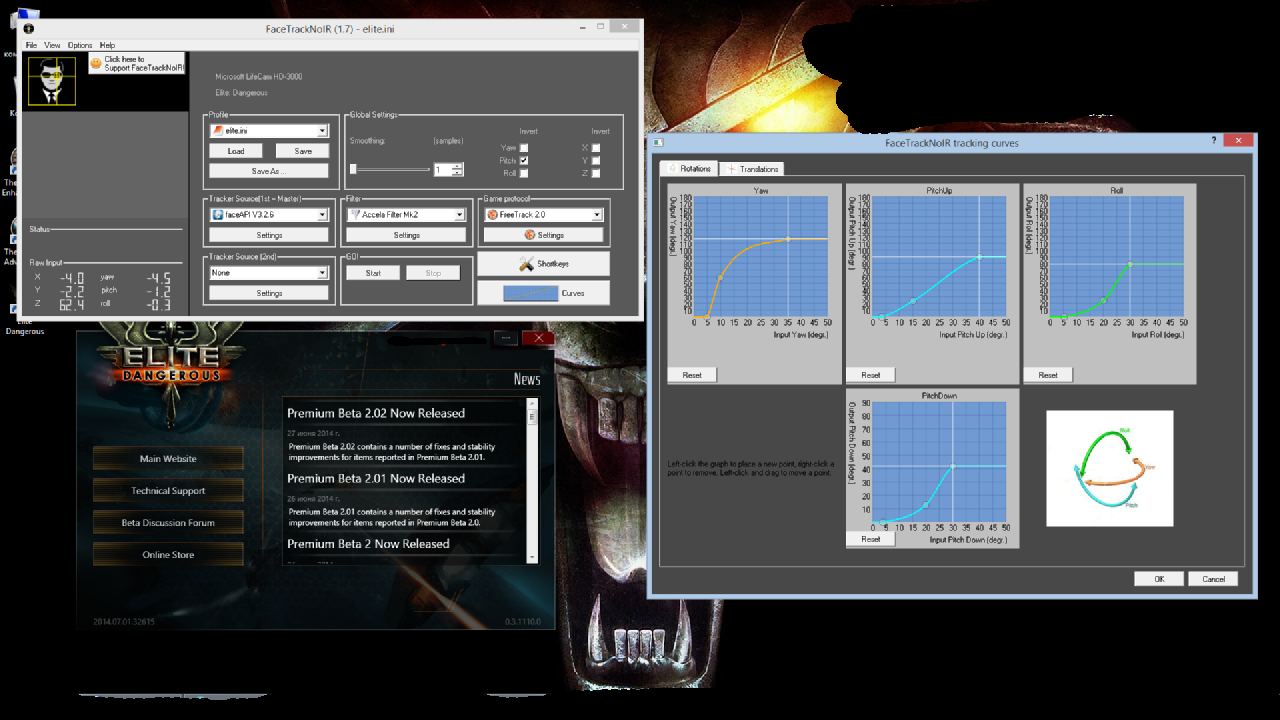Toggle Invert Y checkbox
The width and height of the screenshot is (1280, 720).
coord(596,160)
